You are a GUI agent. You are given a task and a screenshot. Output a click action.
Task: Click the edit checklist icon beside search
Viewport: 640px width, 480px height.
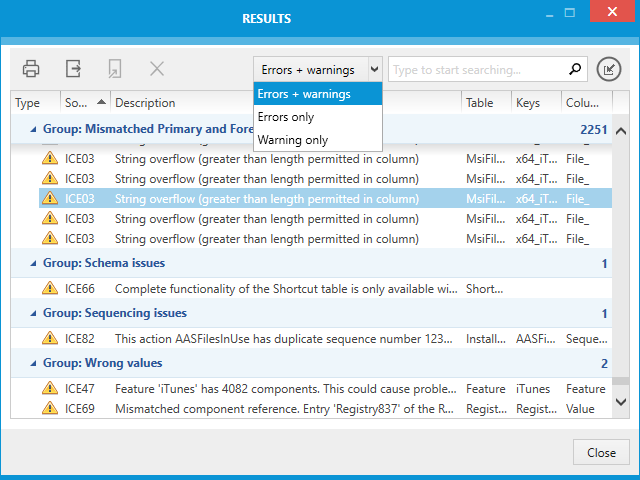[608, 69]
